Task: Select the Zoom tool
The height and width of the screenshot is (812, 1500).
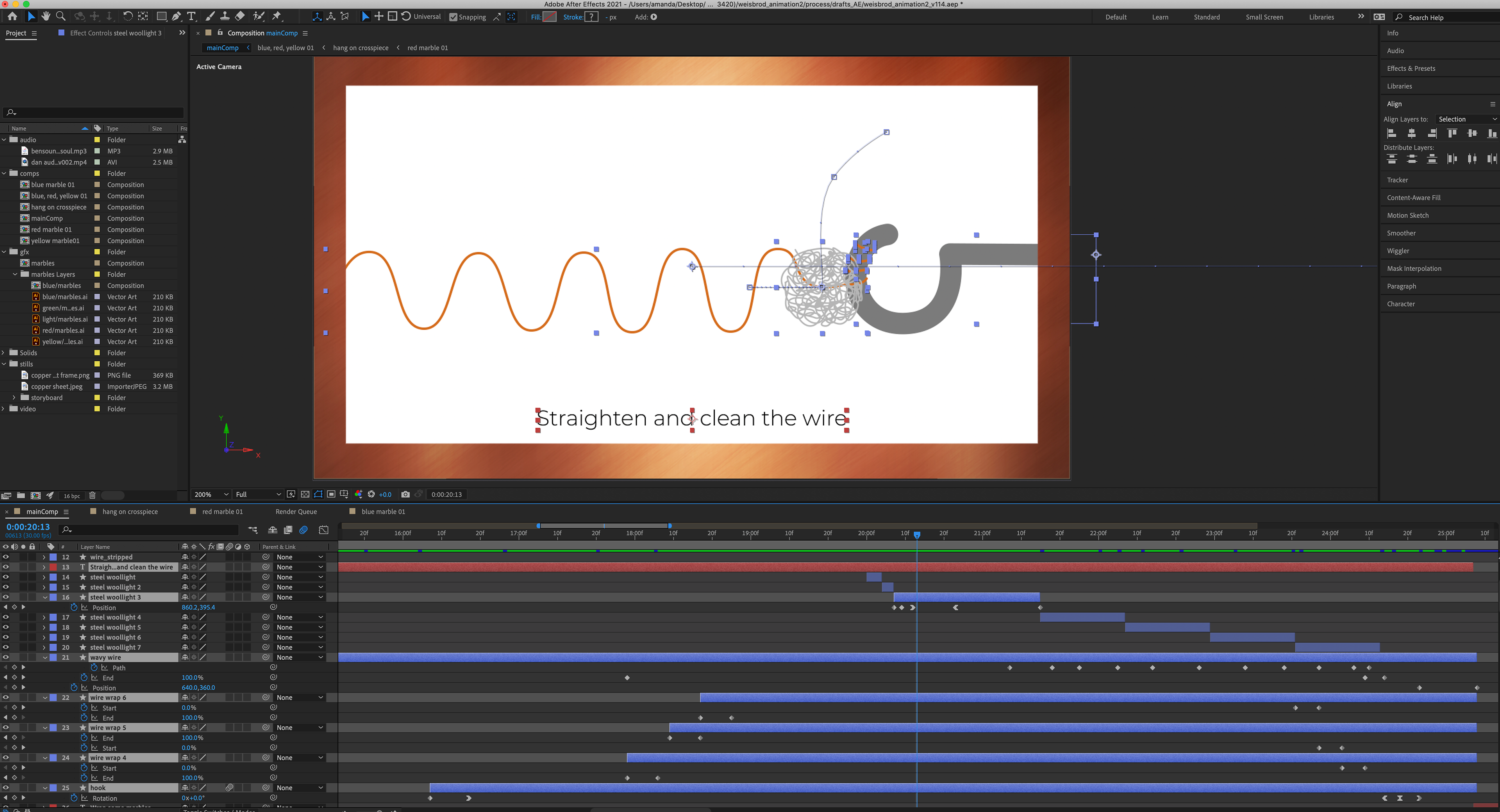Action: pyautogui.click(x=61, y=16)
